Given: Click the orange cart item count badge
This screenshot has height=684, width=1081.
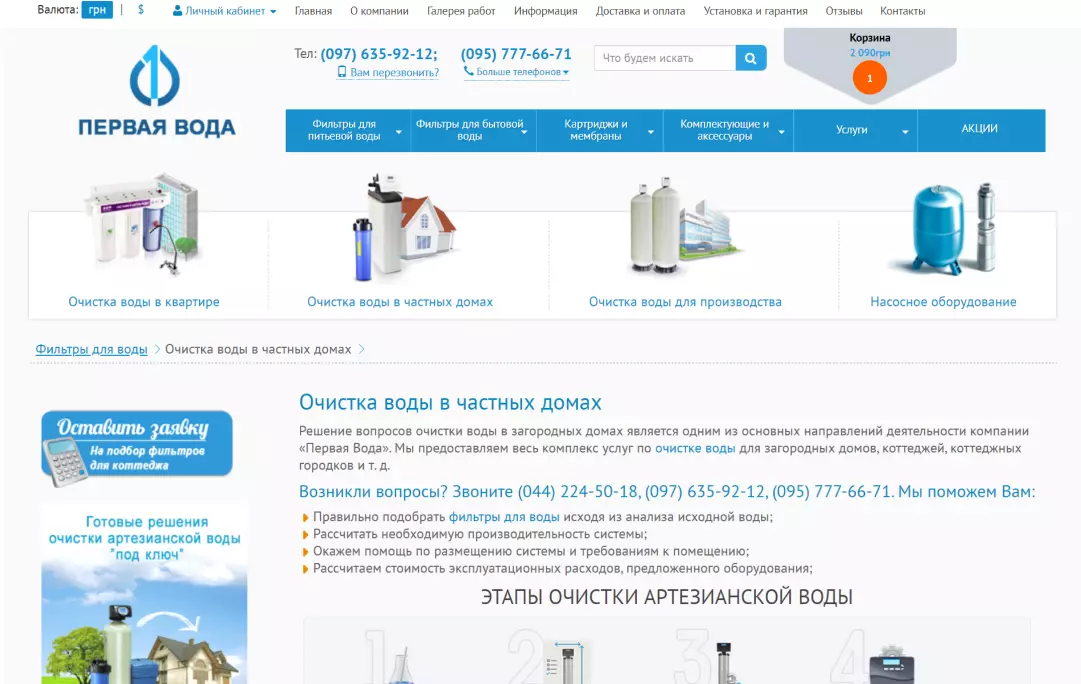Looking at the screenshot, I should (x=869, y=77).
